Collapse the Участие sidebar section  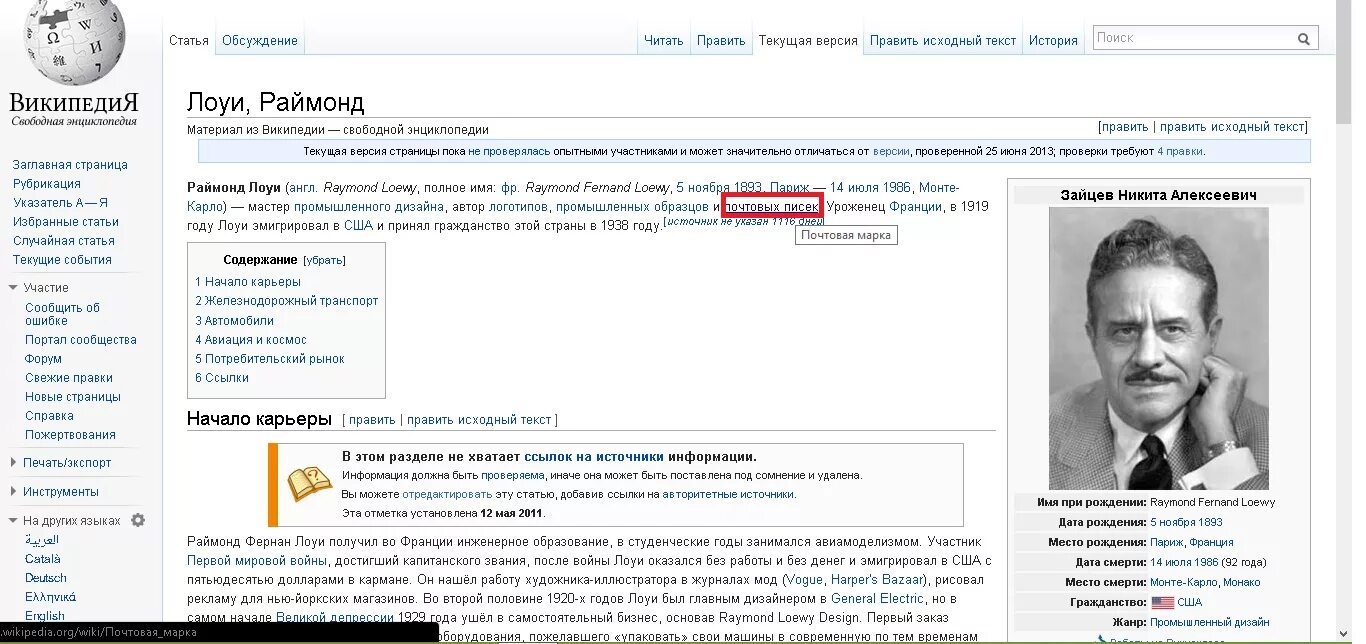14,288
